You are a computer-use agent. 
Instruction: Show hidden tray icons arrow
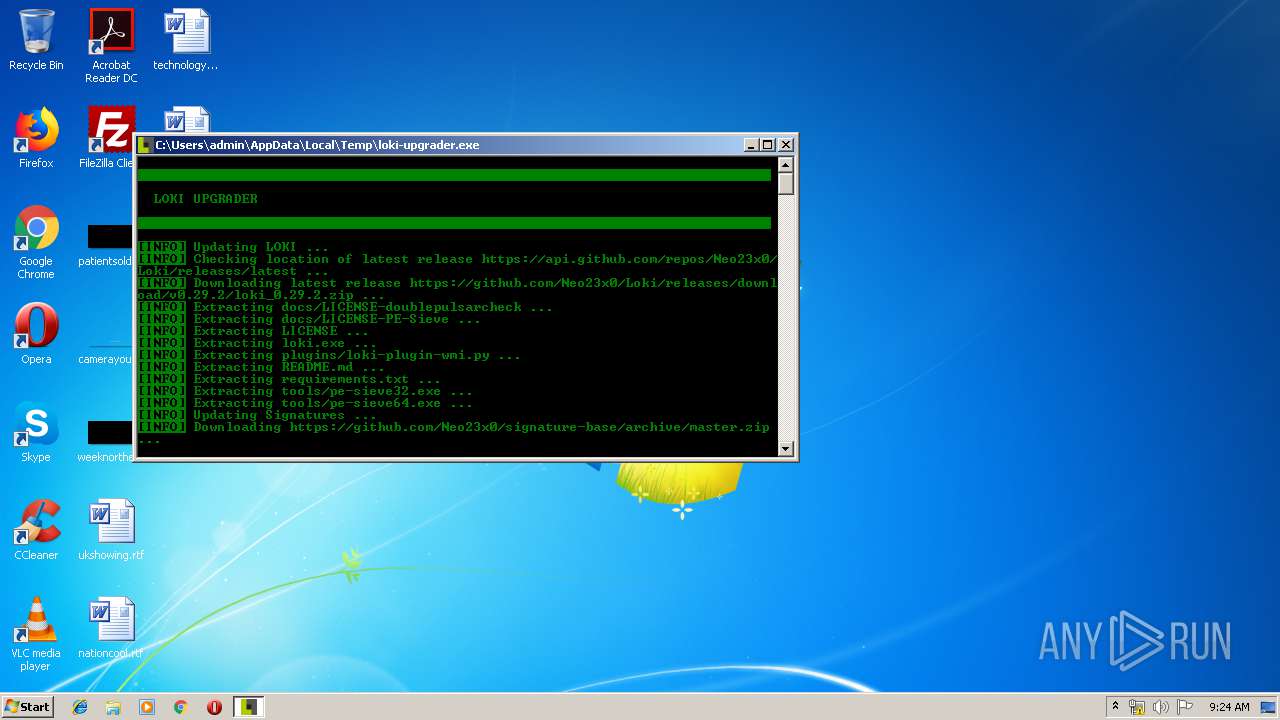click(x=1115, y=707)
